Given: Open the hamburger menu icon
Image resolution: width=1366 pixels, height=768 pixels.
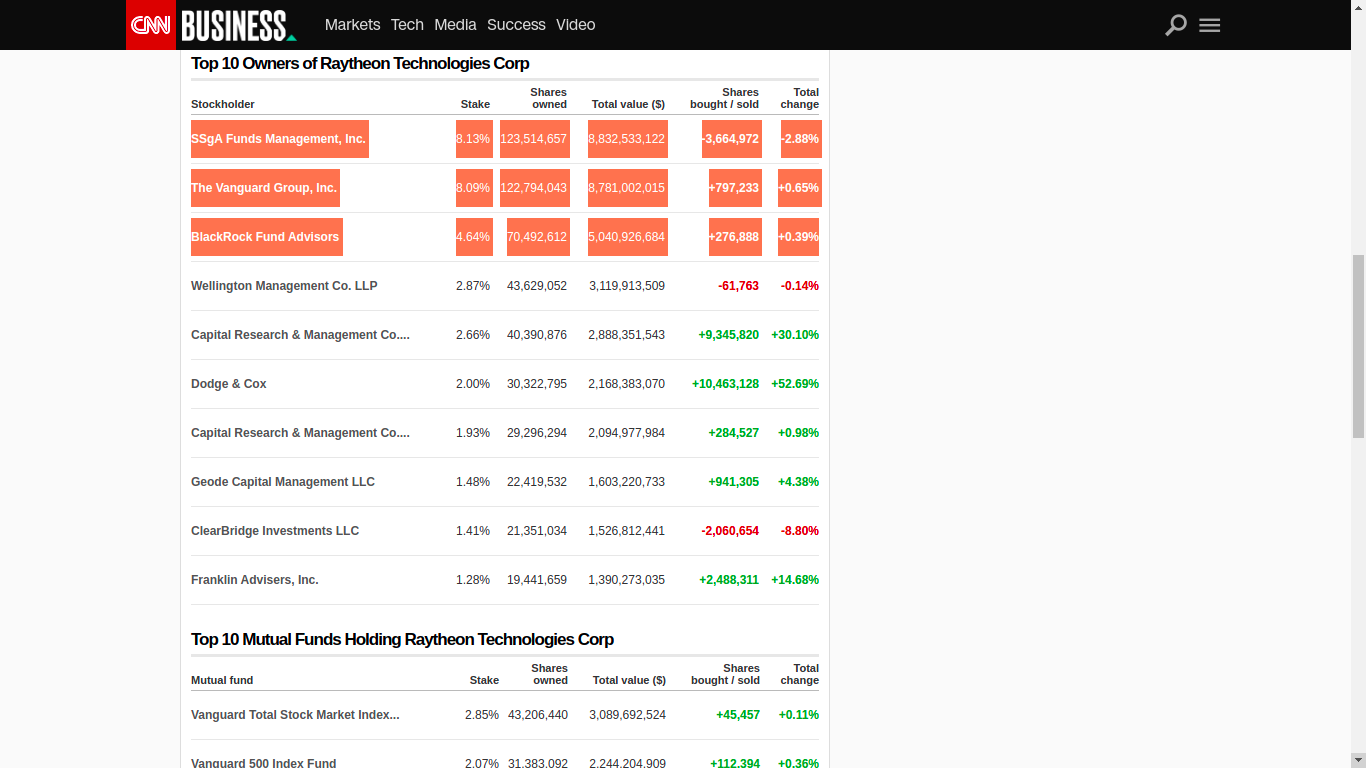Looking at the screenshot, I should click(1209, 25).
